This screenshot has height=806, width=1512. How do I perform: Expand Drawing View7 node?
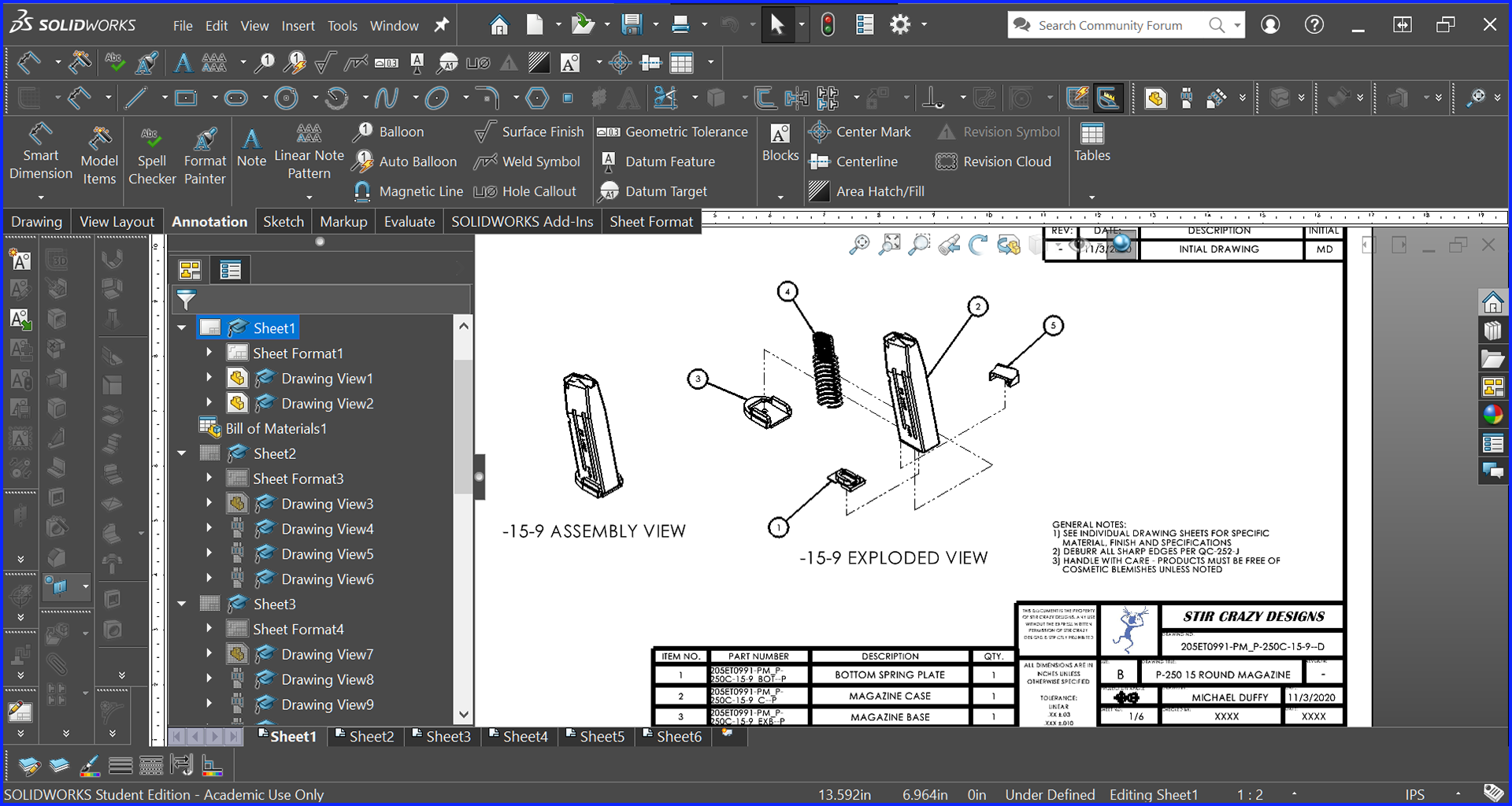pos(209,654)
